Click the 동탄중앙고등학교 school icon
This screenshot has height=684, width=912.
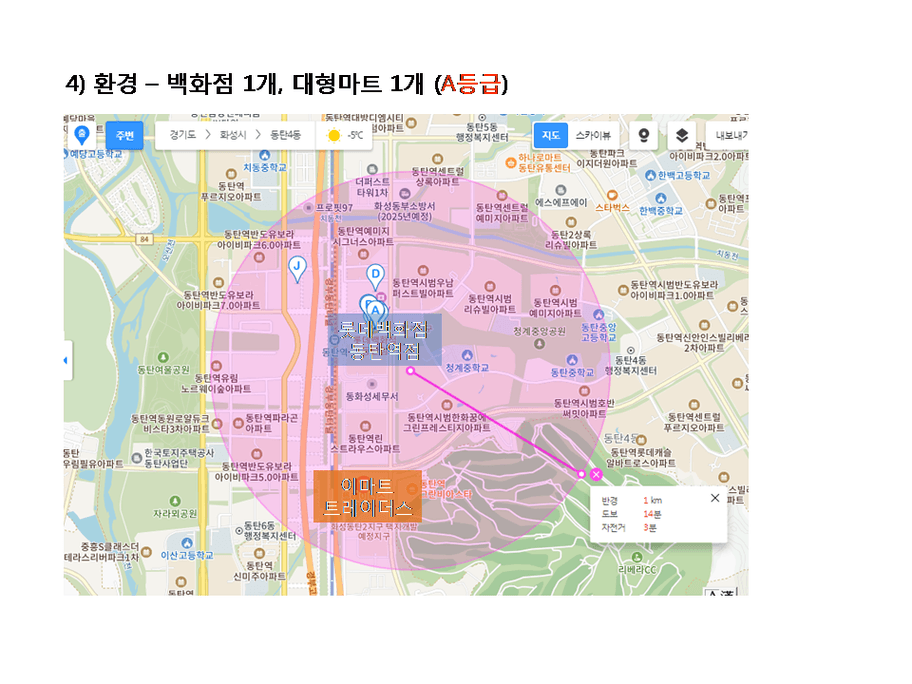pyautogui.click(x=598, y=315)
